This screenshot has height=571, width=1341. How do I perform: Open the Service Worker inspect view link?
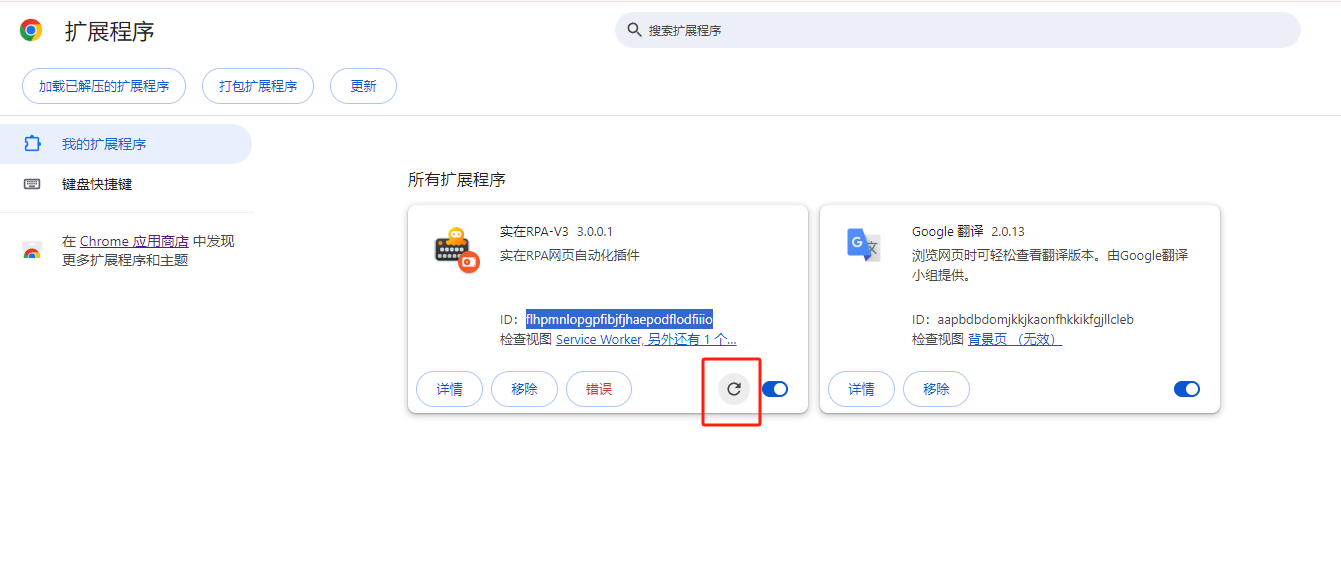(598, 340)
